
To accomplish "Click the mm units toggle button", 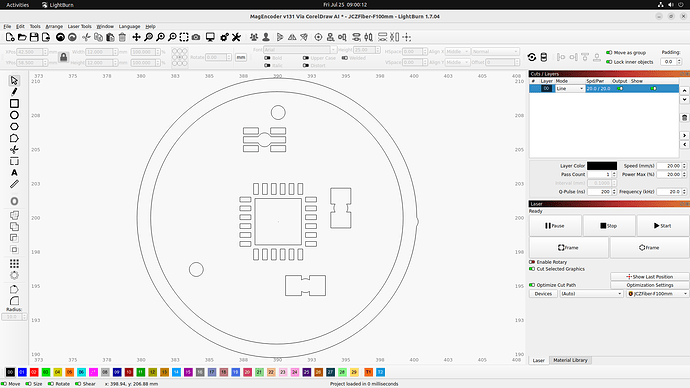I will click(241, 57).
